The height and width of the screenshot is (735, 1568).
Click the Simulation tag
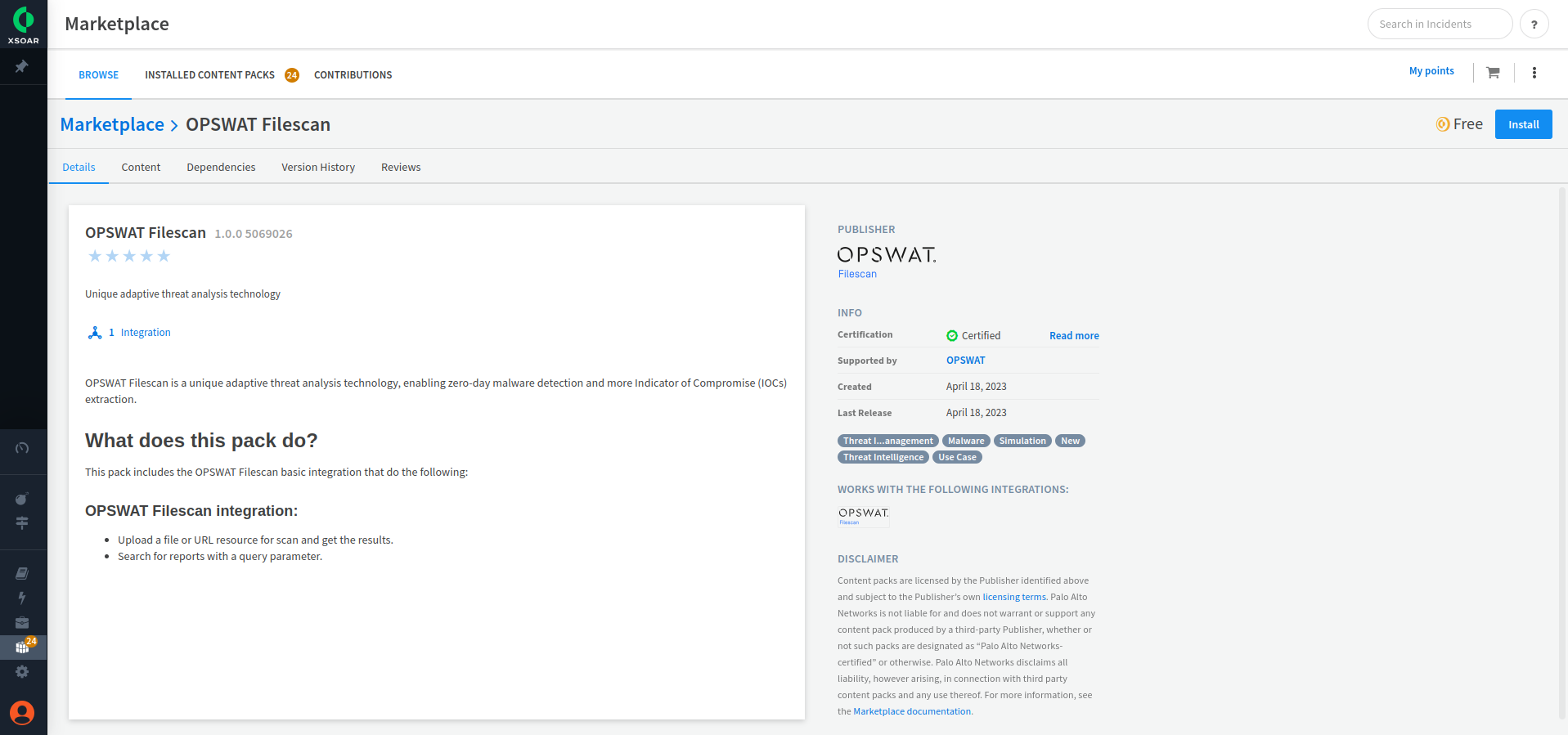[1022, 441]
